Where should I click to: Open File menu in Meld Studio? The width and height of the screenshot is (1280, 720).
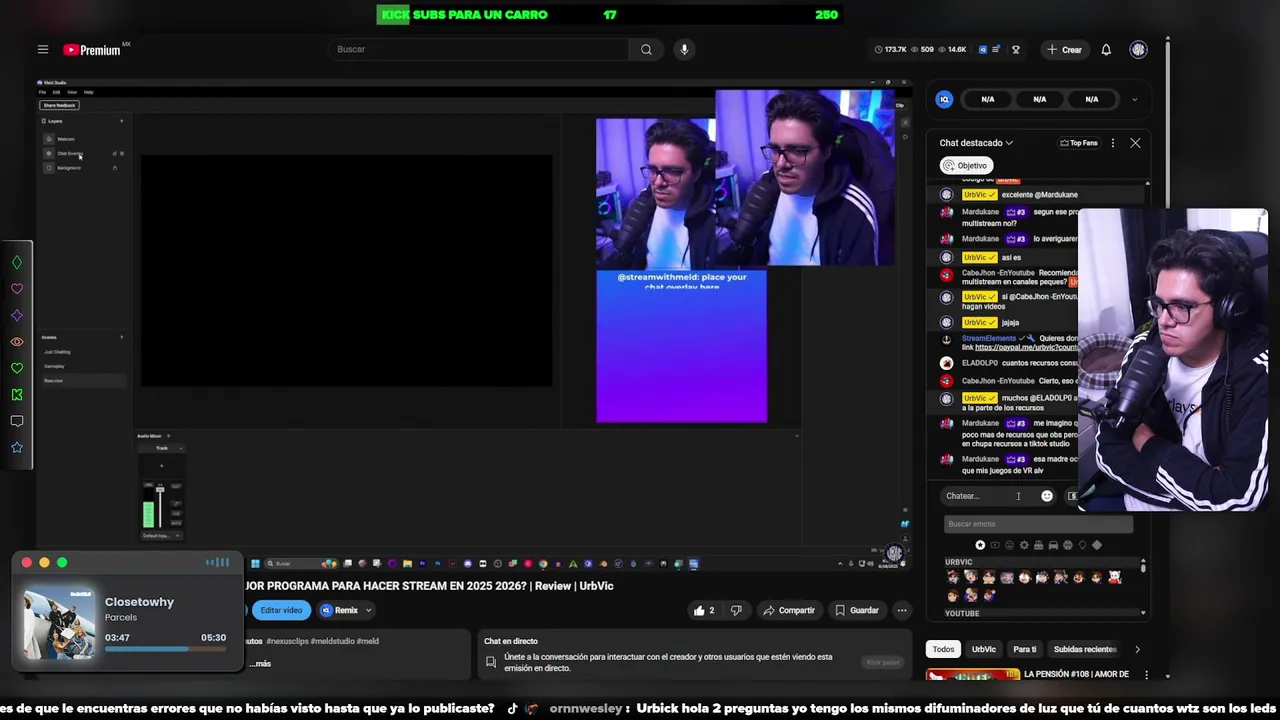pyautogui.click(x=42, y=92)
